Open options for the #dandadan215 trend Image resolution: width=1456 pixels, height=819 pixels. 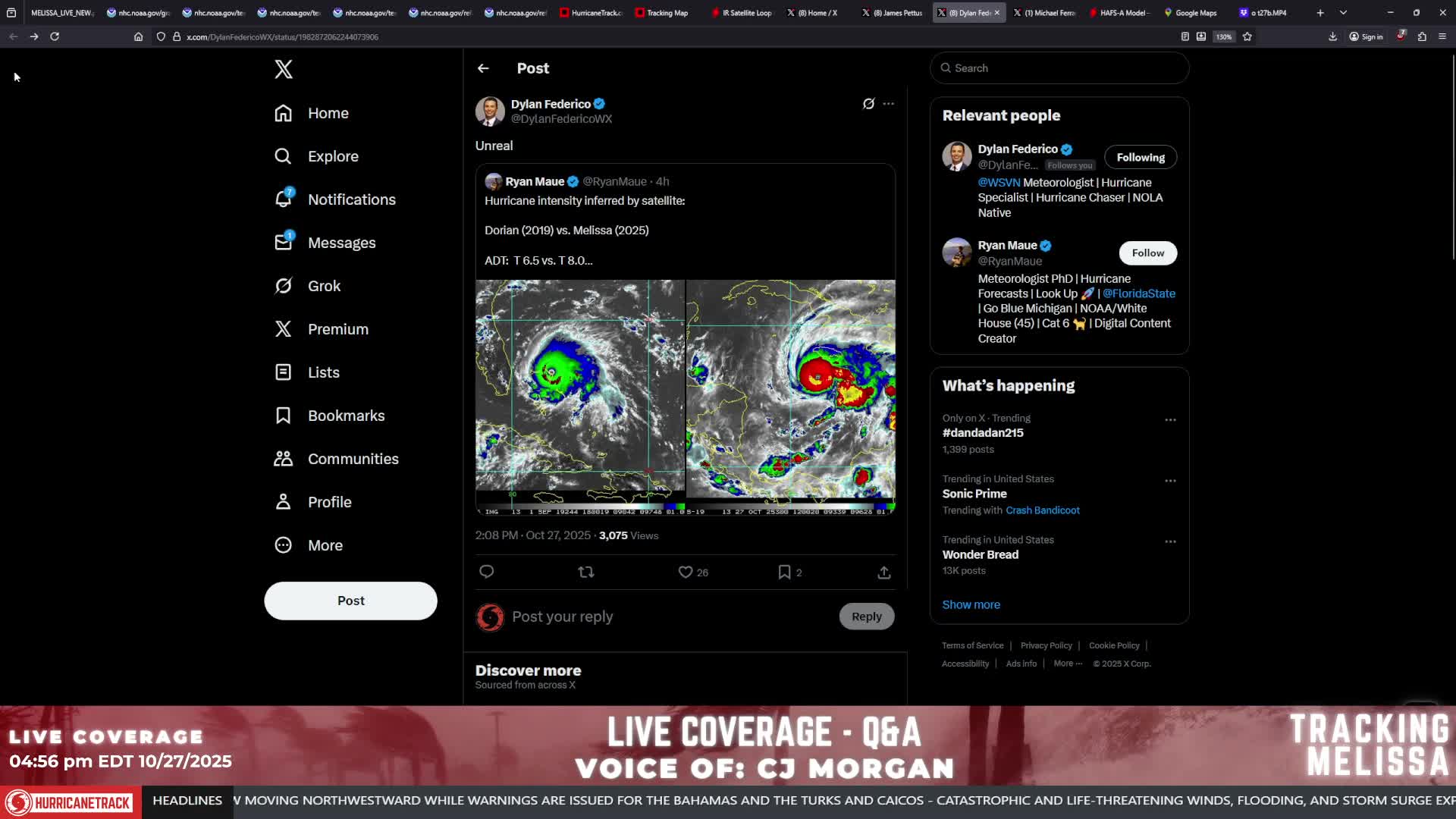pyautogui.click(x=1170, y=419)
